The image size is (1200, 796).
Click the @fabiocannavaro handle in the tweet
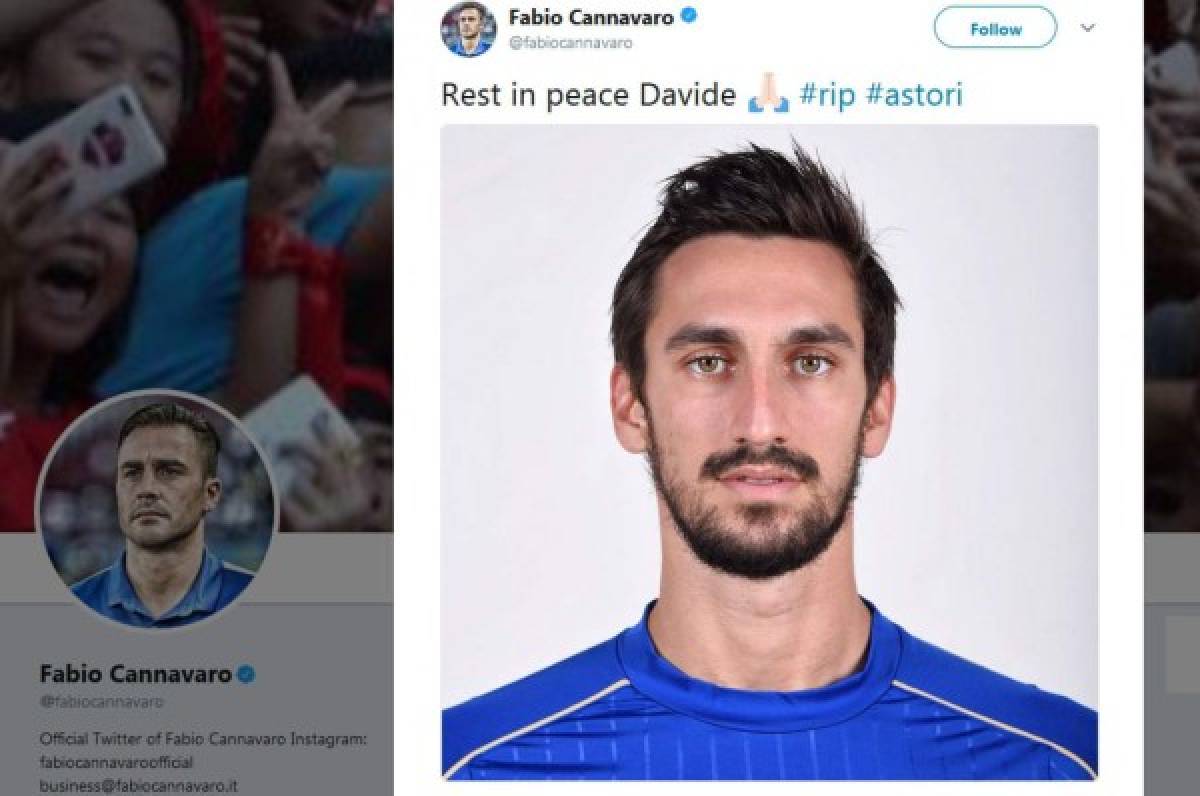(x=570, y=43)
